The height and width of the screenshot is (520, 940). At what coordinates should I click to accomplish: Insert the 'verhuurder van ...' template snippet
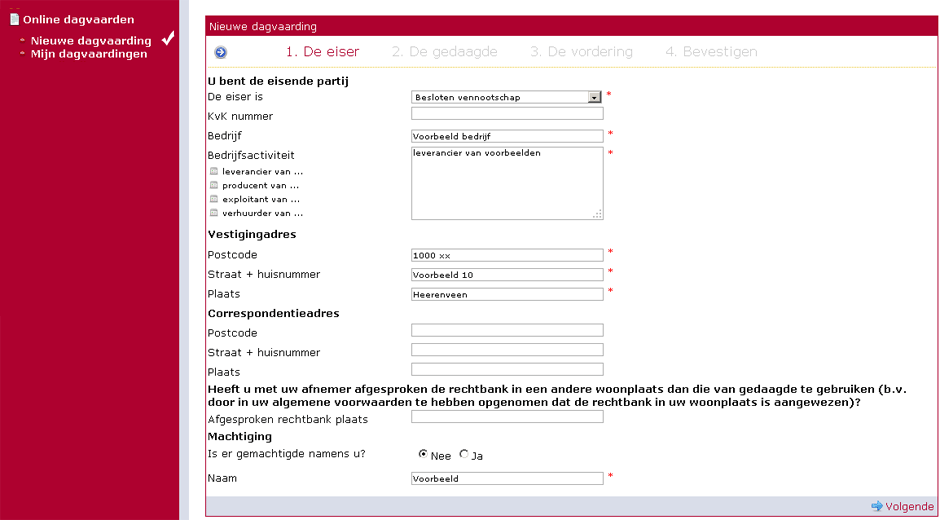coord(256,213)
